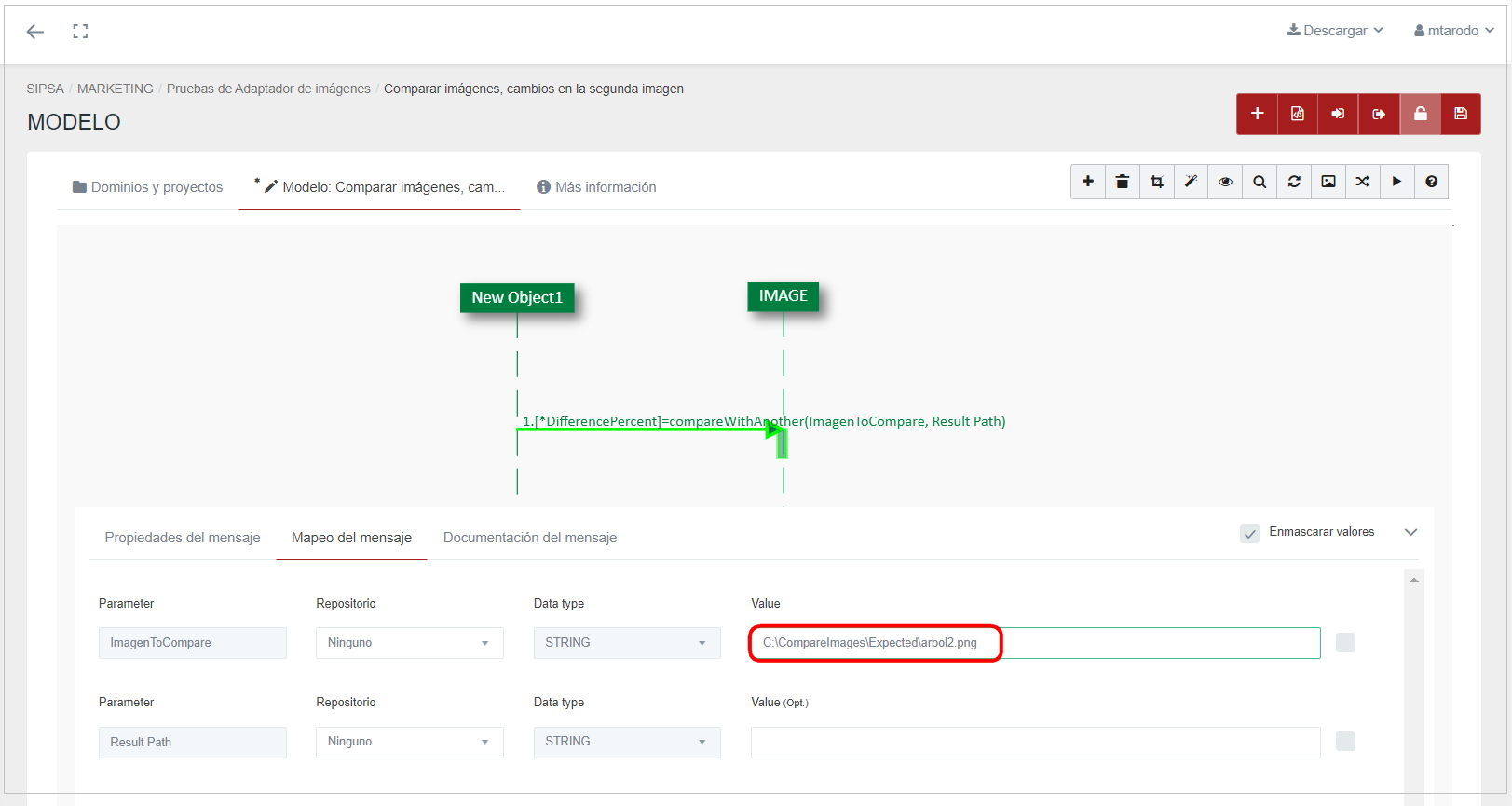Tick the checkbox beside ImagenToCompare value
This screenshot has width=1512, height=806.
1345,642
